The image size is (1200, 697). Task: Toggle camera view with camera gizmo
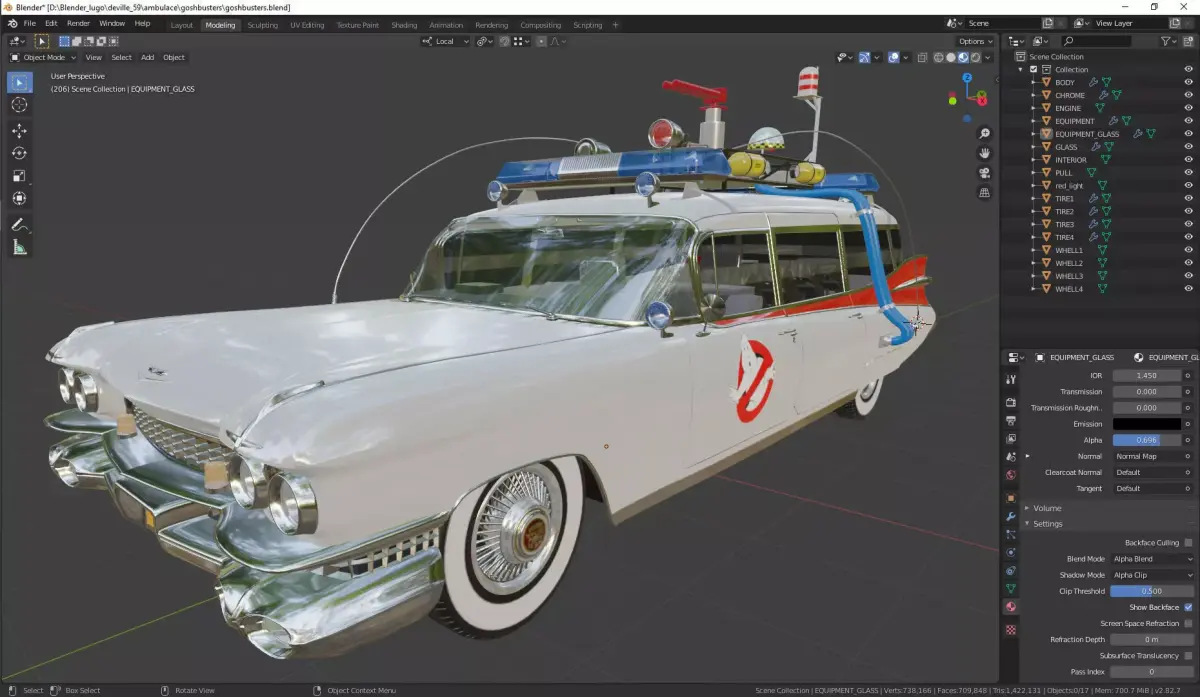[x=984, y=173]
